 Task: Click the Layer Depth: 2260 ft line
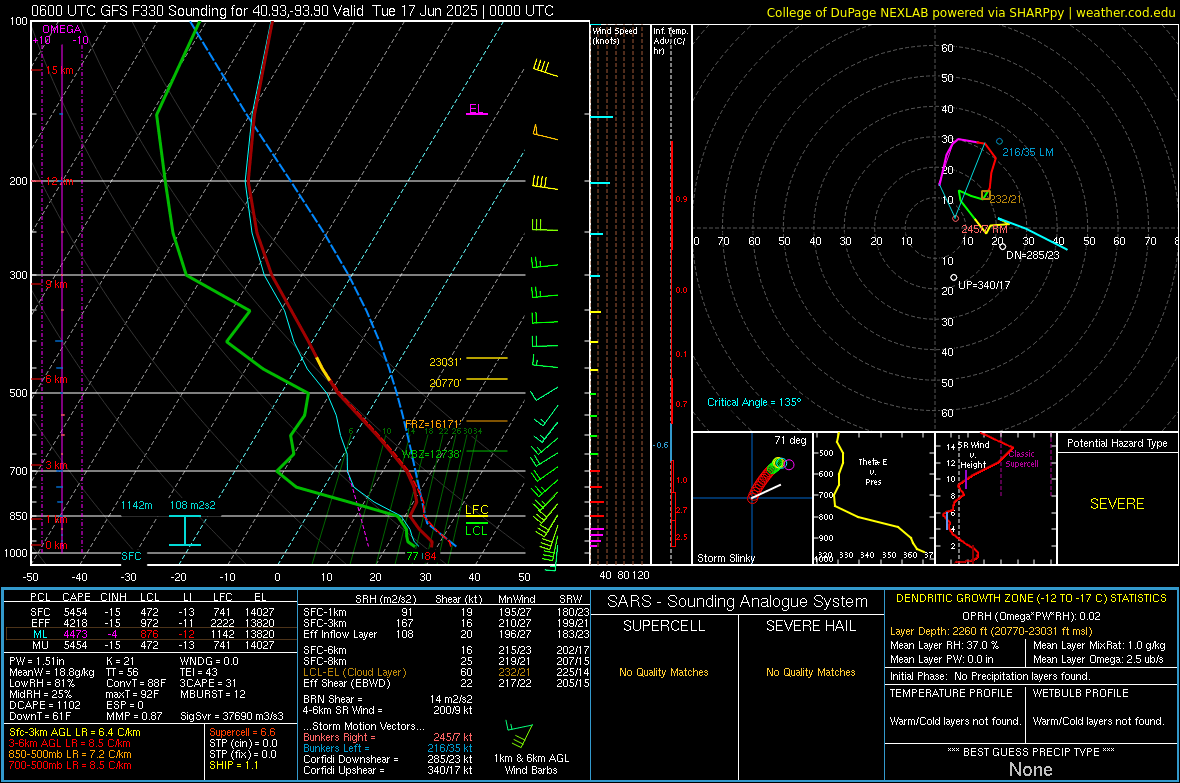(991, 631)
